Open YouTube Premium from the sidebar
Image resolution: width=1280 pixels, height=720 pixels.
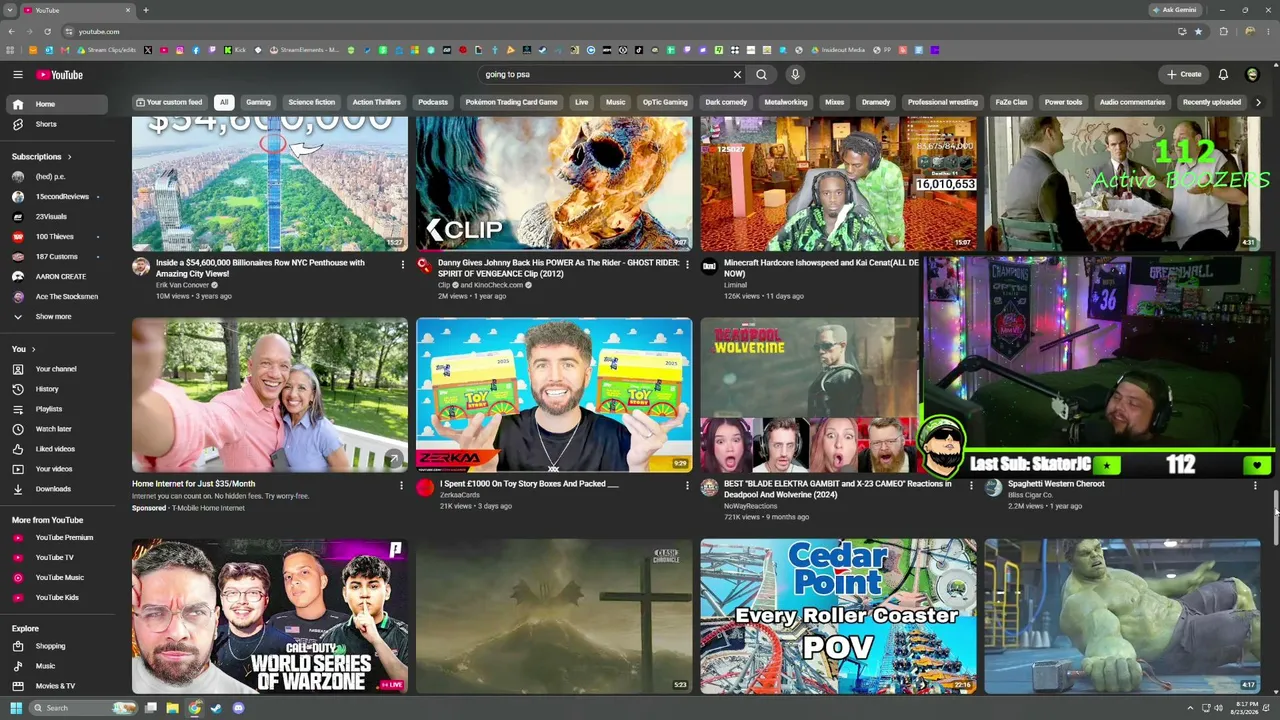(x=59, y=538)
